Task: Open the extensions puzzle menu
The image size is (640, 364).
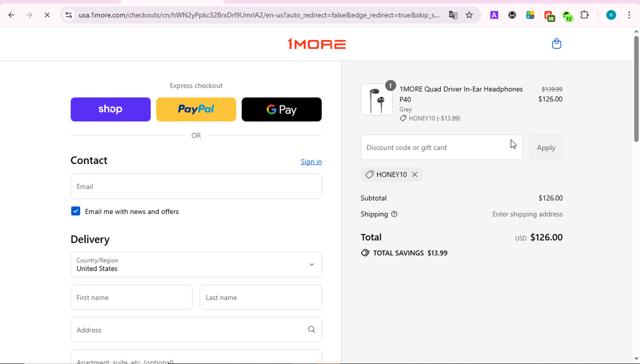Action: 585,15
